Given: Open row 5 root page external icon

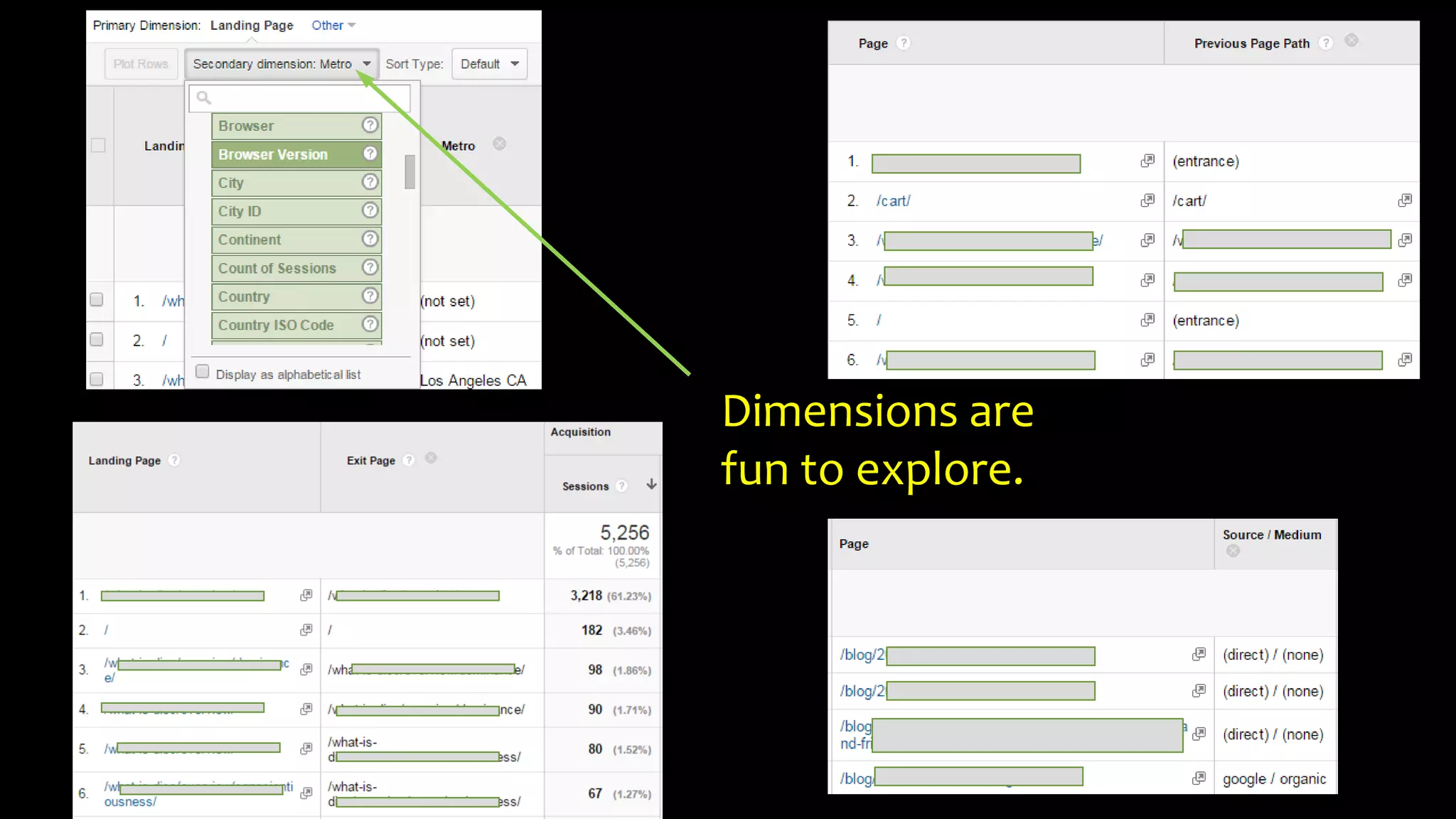Looking at the screenshot, I should pyautogui.click(x=1147, y=320).
